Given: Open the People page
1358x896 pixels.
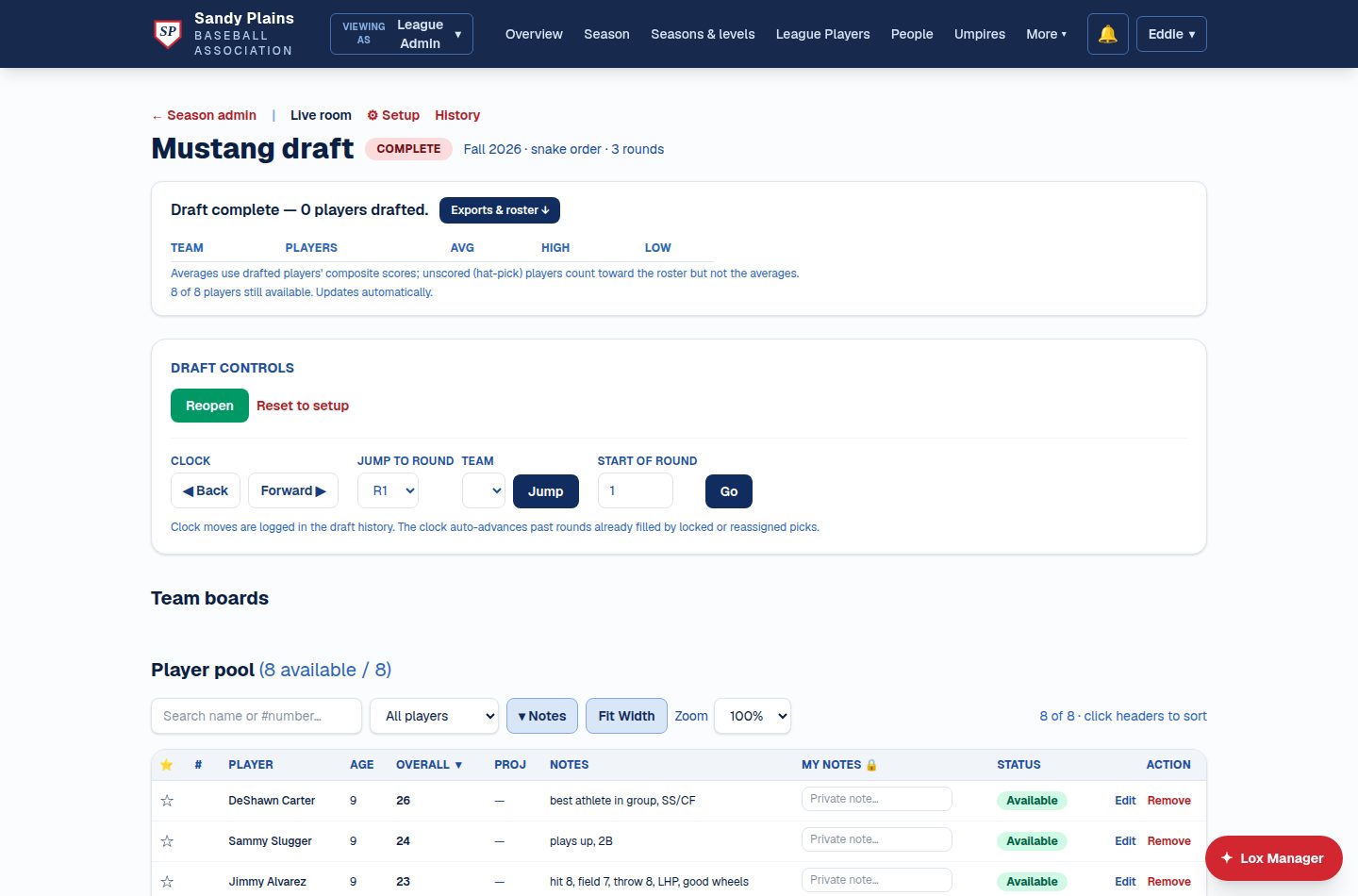Looking at the screenshot, I should [912, 34].
